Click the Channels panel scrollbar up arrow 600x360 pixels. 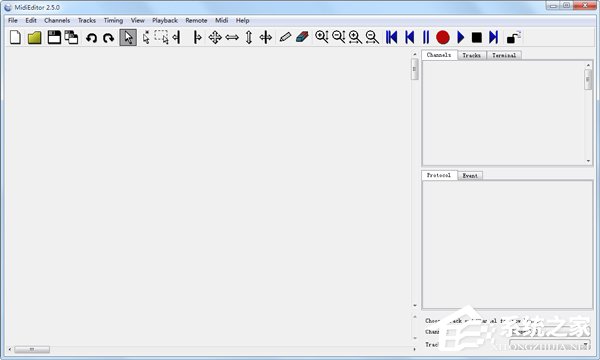click(x=589, y=65)
